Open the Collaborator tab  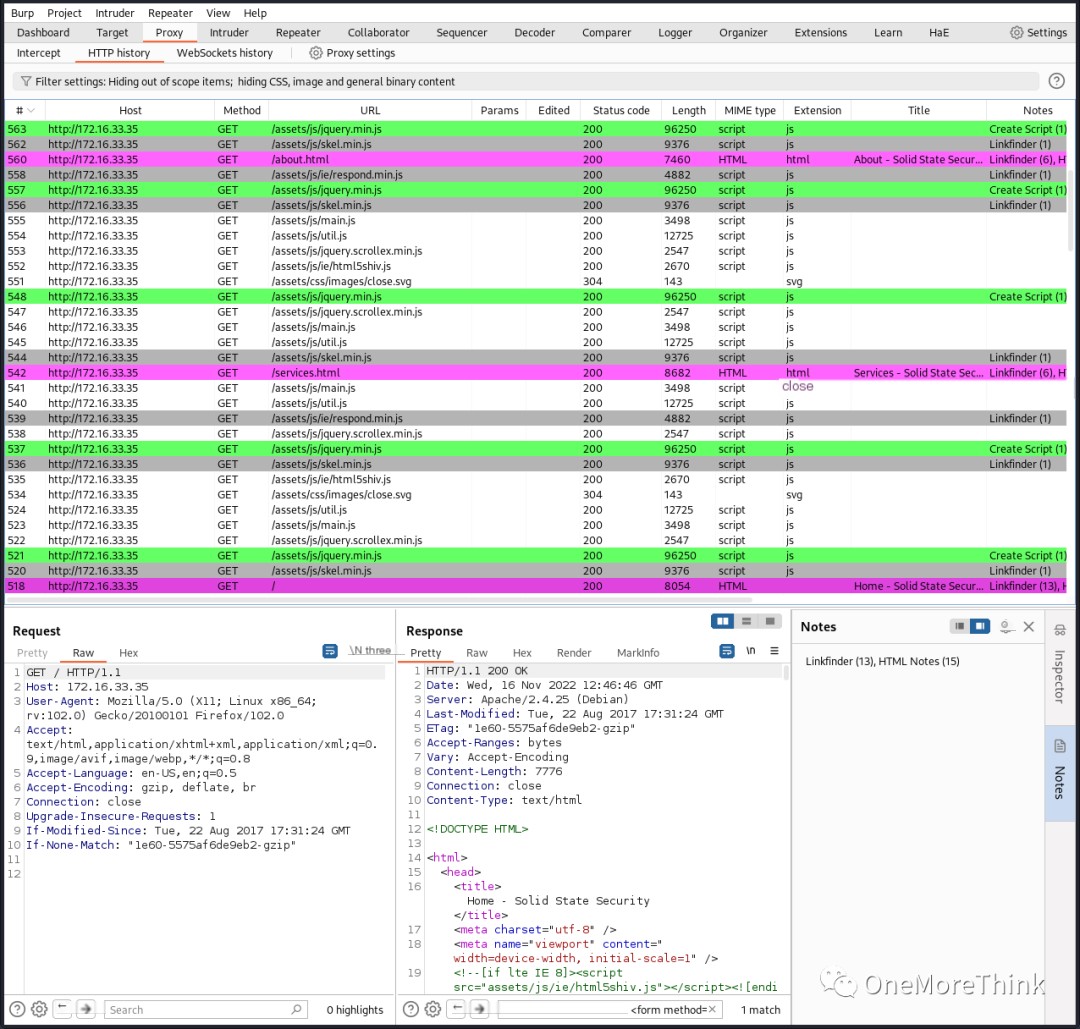click(378, 32)
